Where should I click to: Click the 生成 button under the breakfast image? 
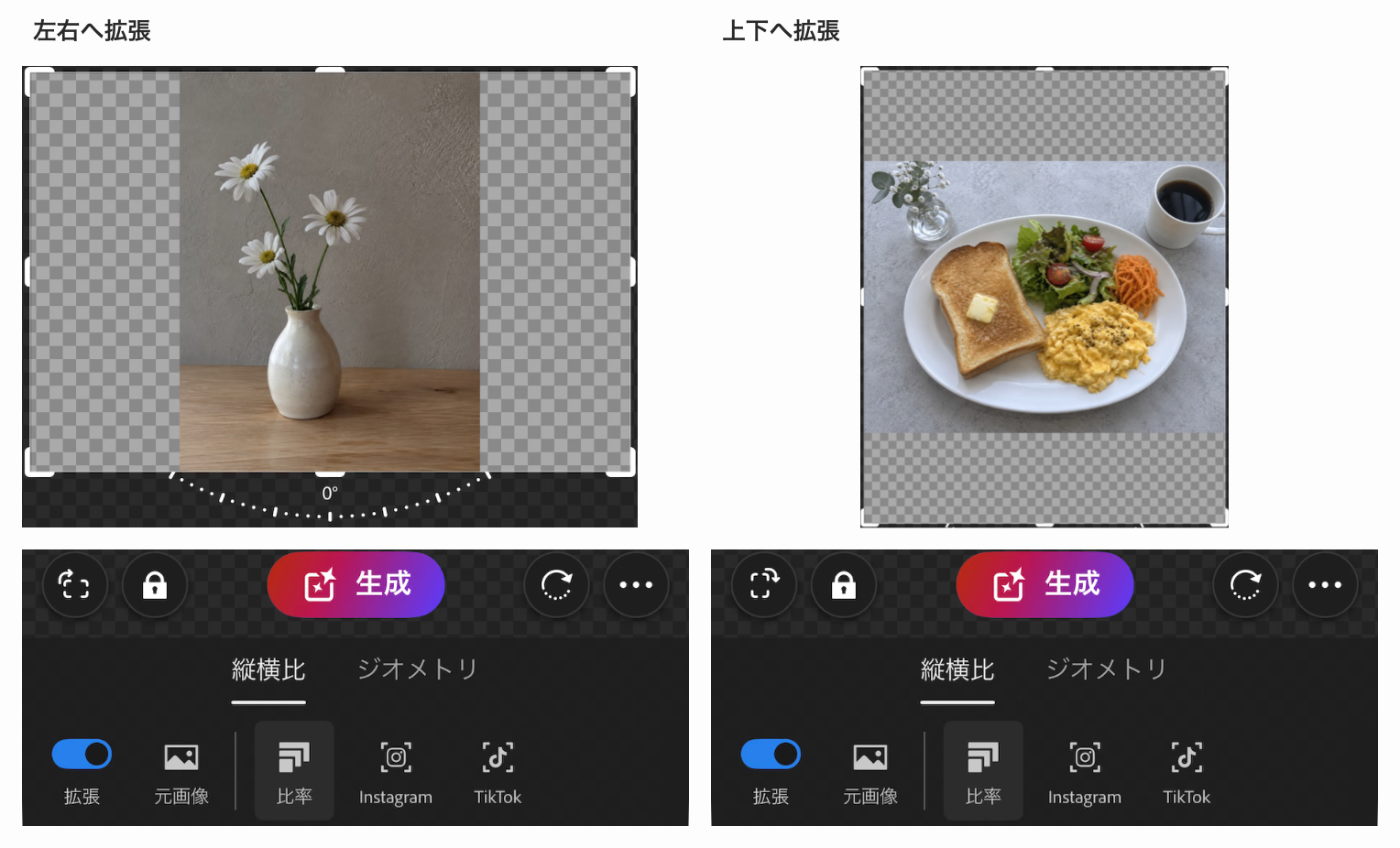tap(1045, 584)
